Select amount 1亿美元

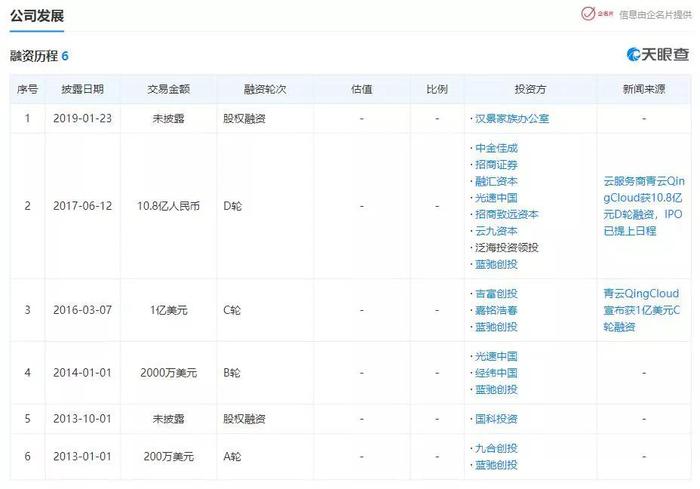(168, 310)
